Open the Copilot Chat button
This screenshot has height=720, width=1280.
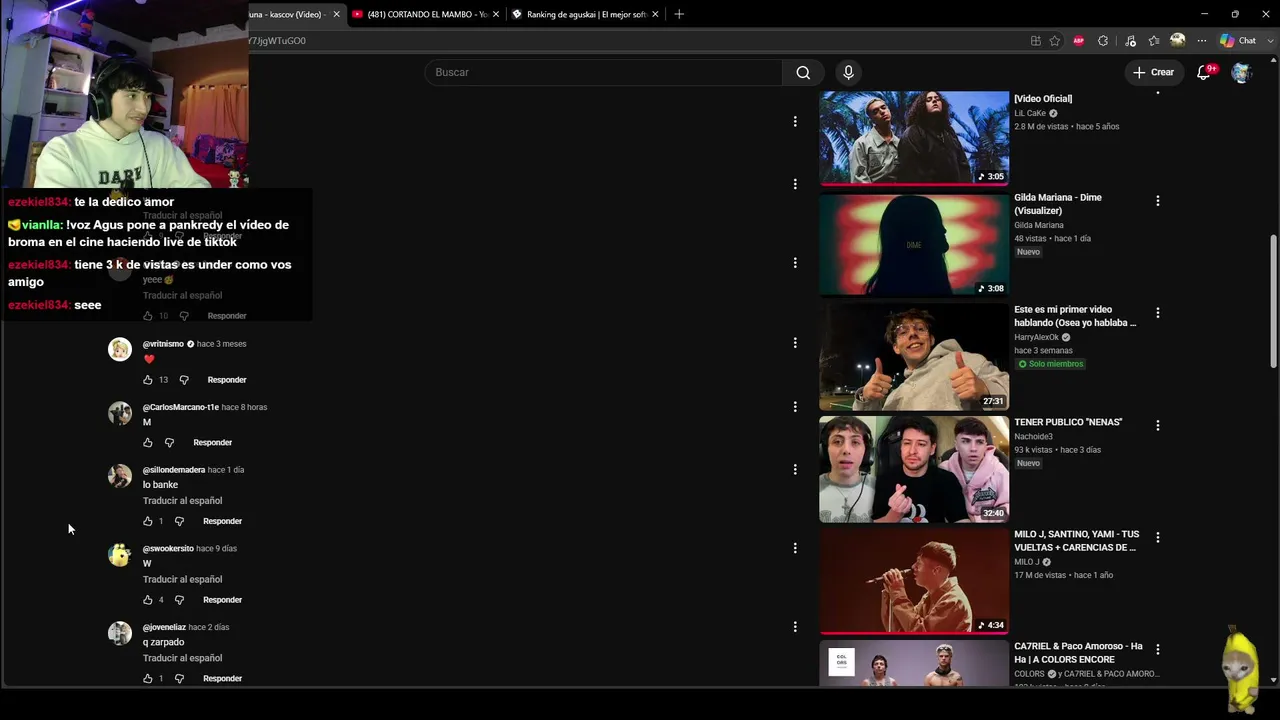1237,41
